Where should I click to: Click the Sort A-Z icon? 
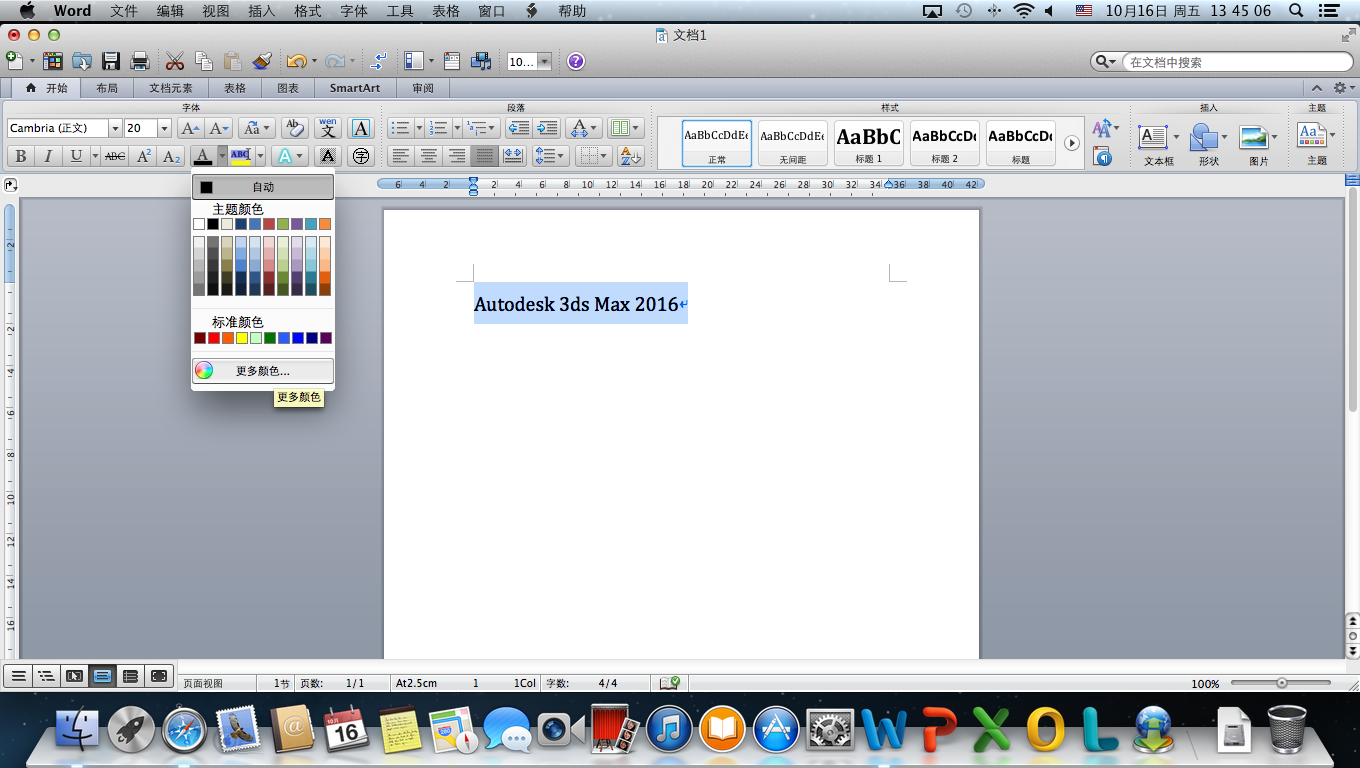(x=630, y=156)
